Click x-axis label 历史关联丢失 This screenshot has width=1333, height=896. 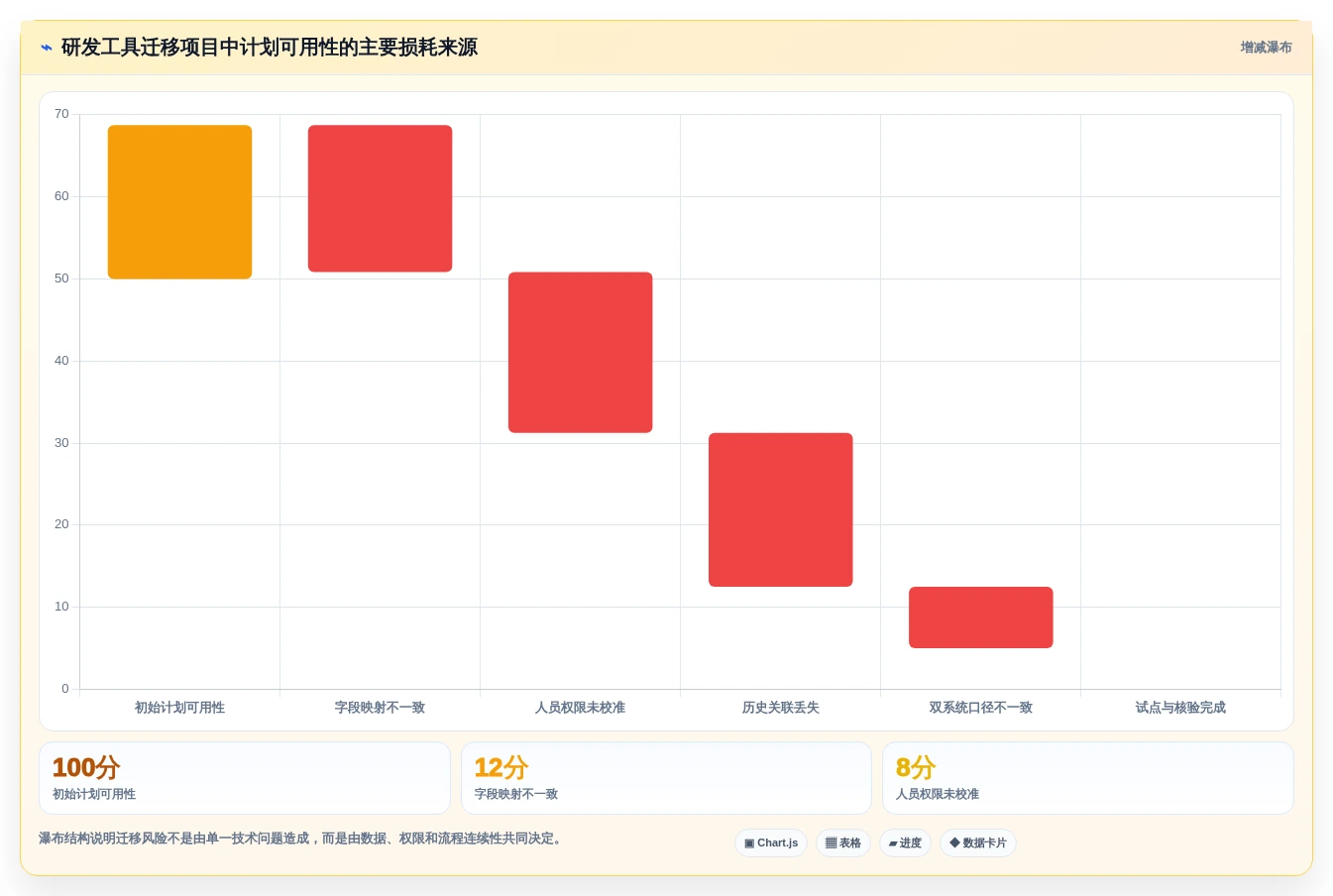pyautogui.click(x=780, y=708)
